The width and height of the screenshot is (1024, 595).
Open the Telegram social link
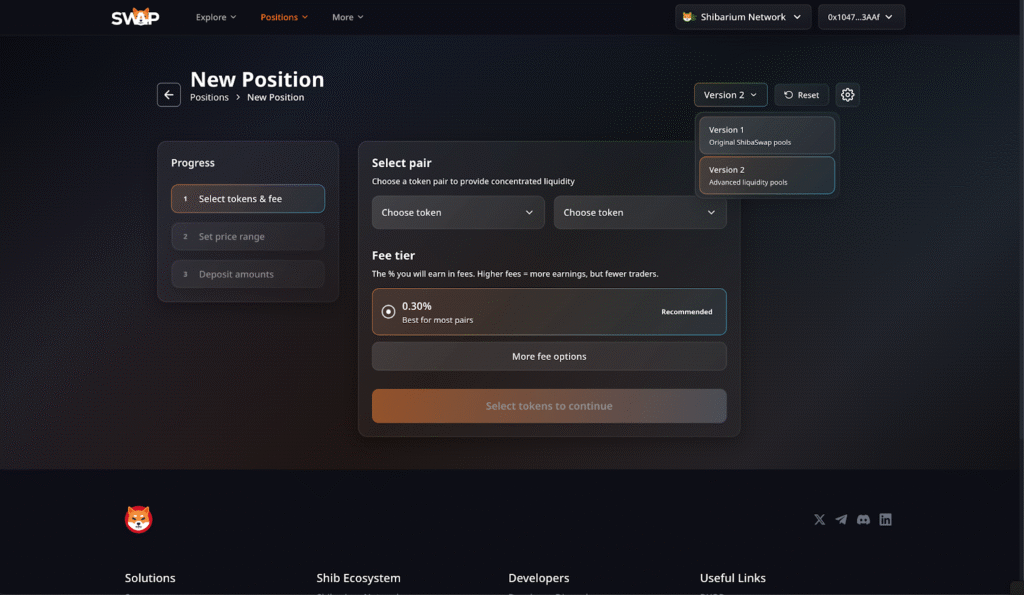(841, 519)
